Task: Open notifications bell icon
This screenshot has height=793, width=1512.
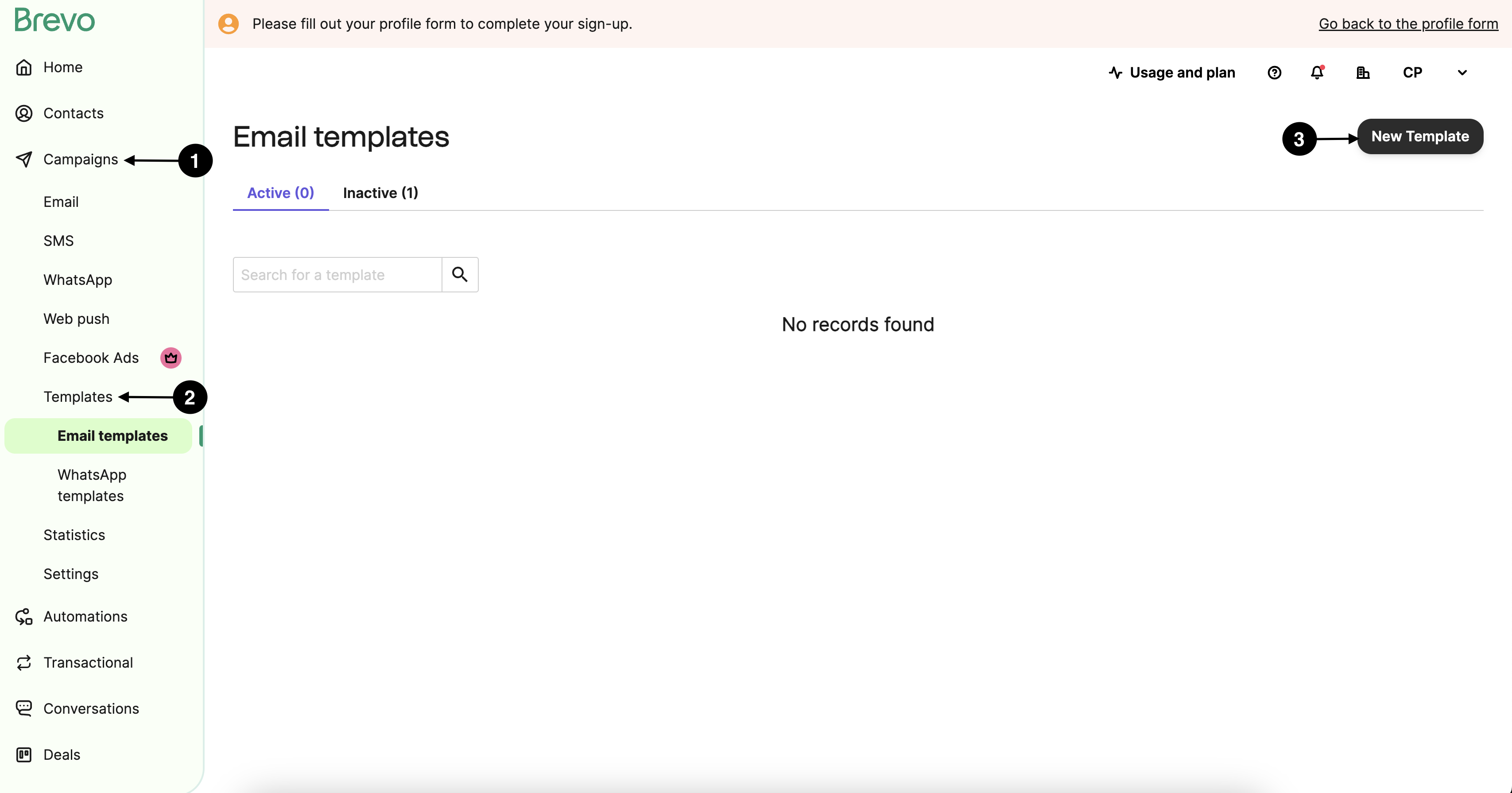Action: (1317, 73)
